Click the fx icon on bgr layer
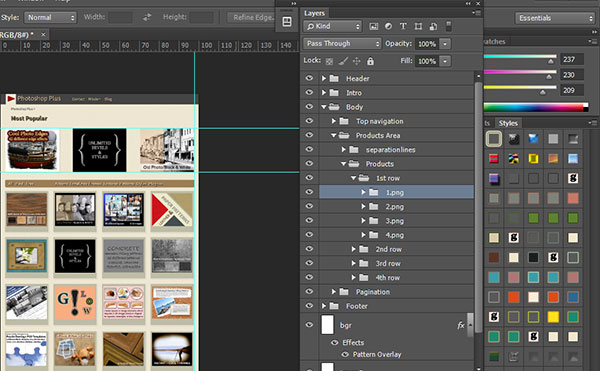 461,325
